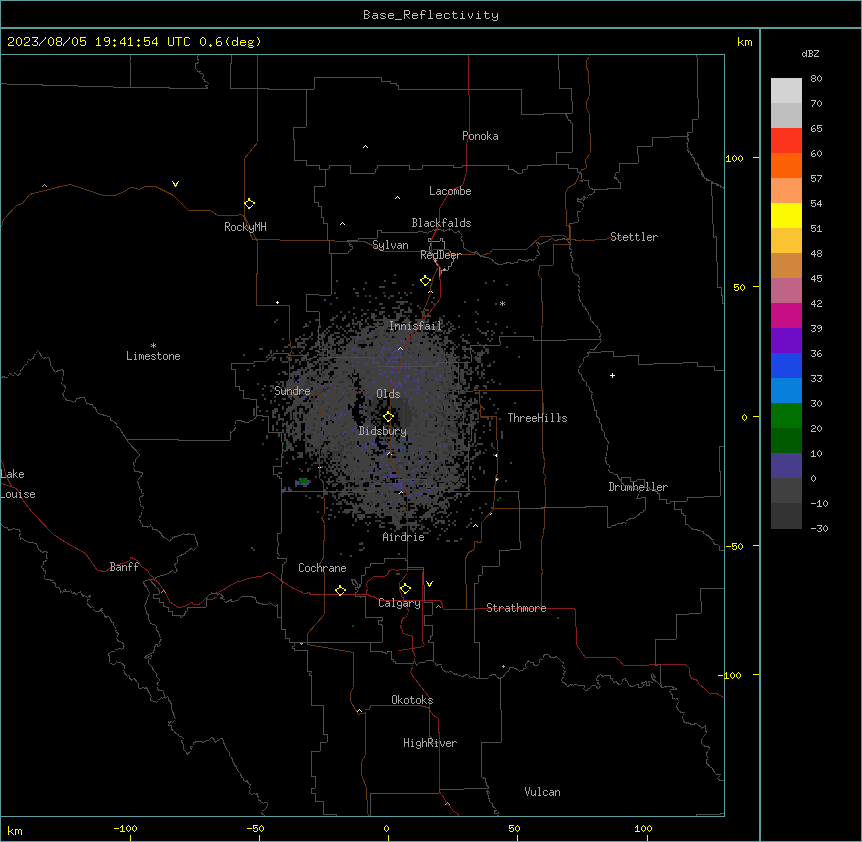Click the Sundre label
862x842 pixels.
pyautogui.click(x=292, y=391)
